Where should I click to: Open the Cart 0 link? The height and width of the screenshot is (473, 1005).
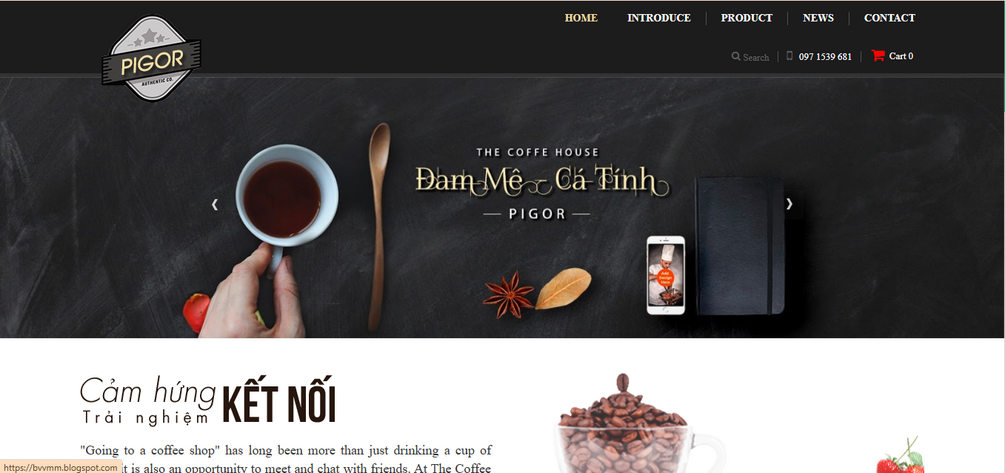point(901,56)
